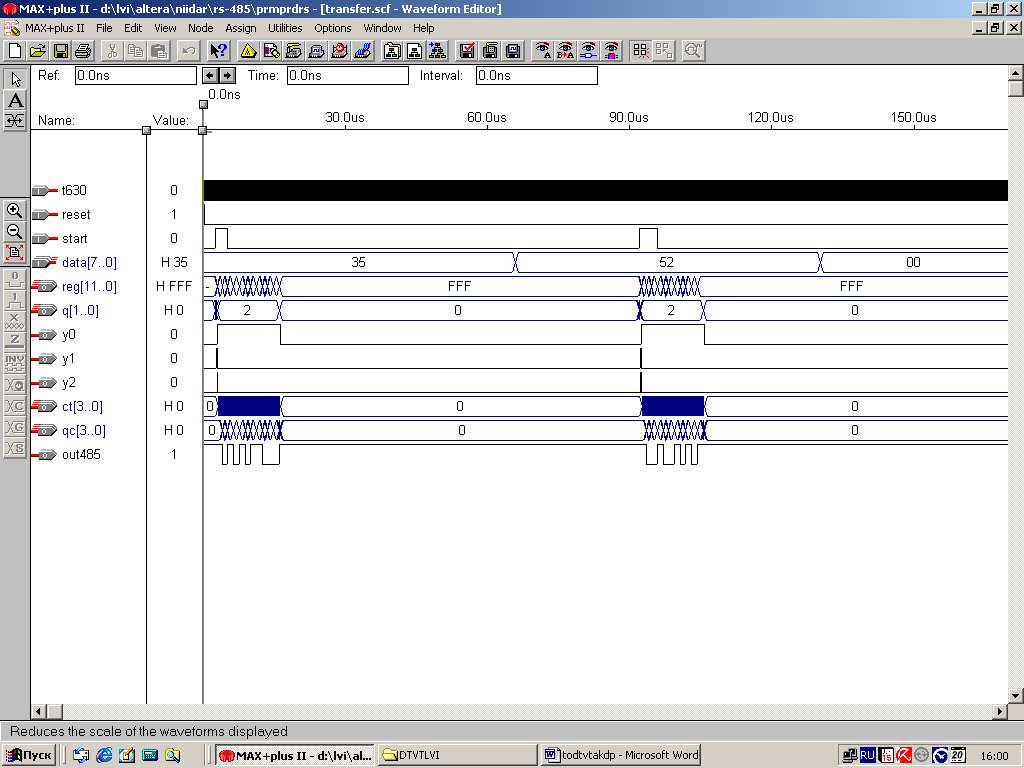Open the top-level project hierarchy tree icon
1024x768 pixels.
437,51
